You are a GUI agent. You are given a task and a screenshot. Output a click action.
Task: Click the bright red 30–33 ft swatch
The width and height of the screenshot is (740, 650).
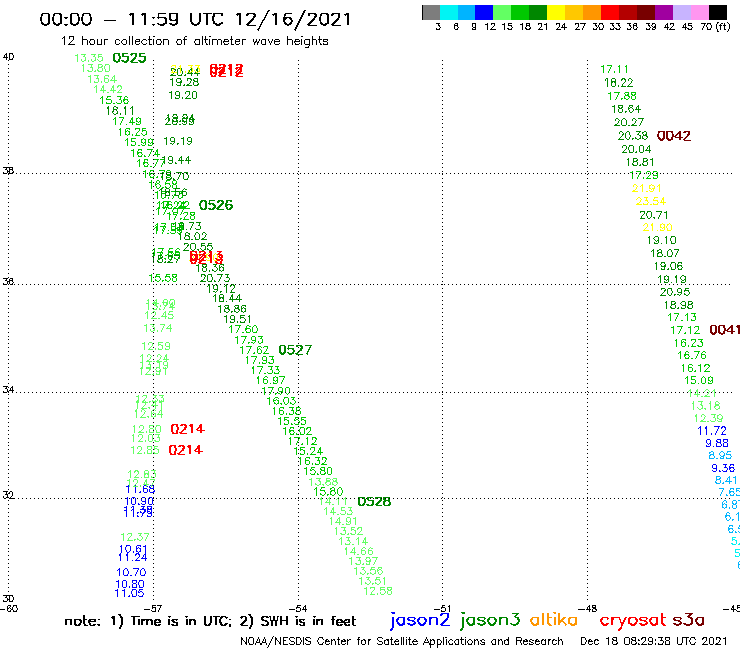(610, 12)
